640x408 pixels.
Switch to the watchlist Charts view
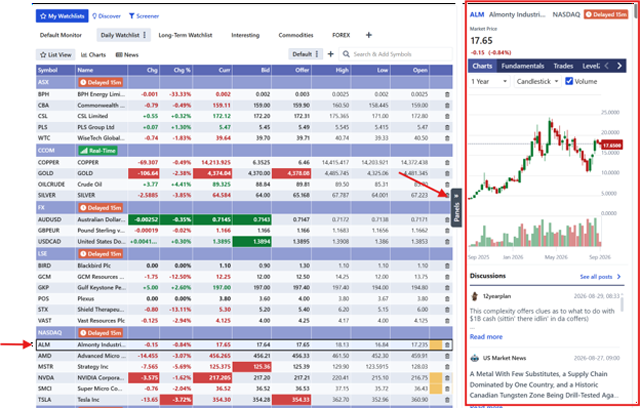coord(93,55)
